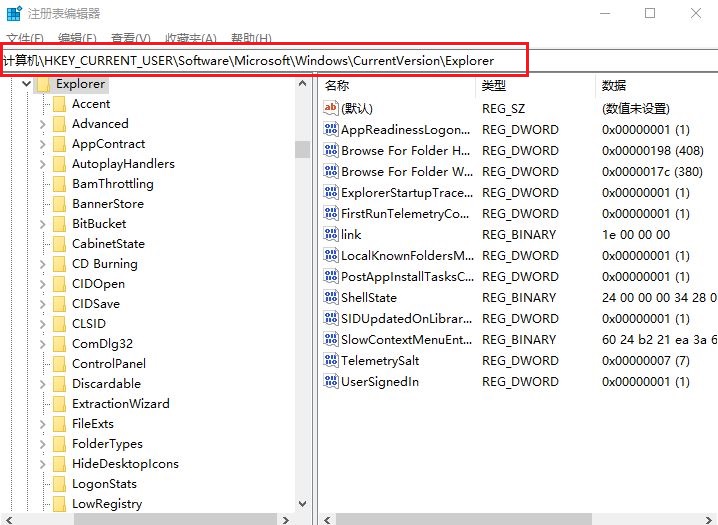Click the icon beside LocalKnownFoldersM...
This screenshot has height=525, width=718.
pyautogui.click(x=331, y=255)
